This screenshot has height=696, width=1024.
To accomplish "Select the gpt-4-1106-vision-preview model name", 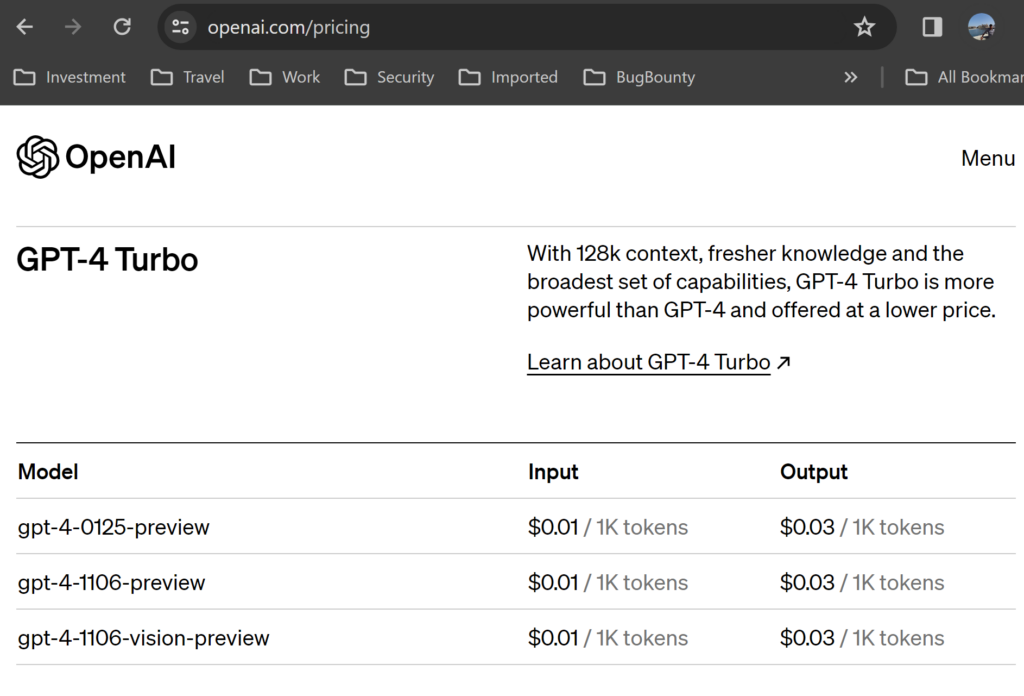I will pos(144,638).
